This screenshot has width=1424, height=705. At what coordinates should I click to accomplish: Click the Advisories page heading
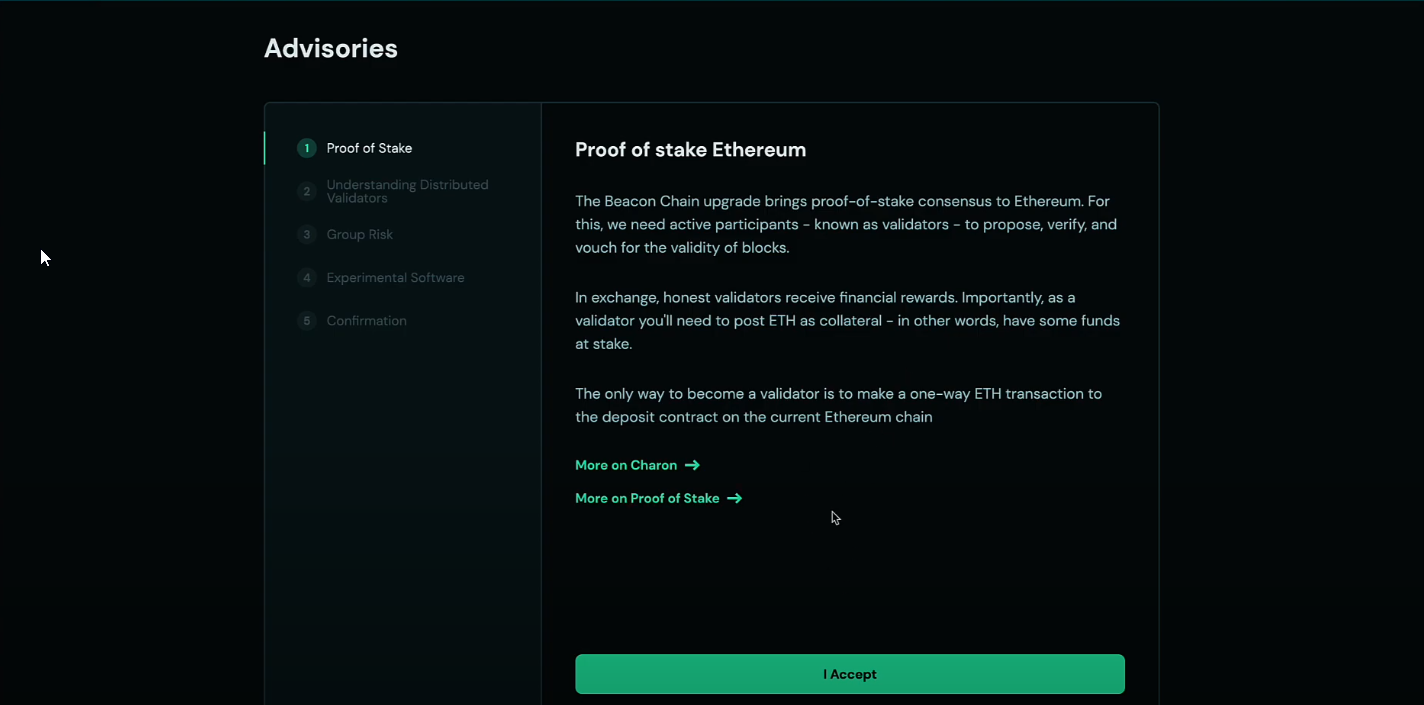pyautogui.click(x=331, y=48)
